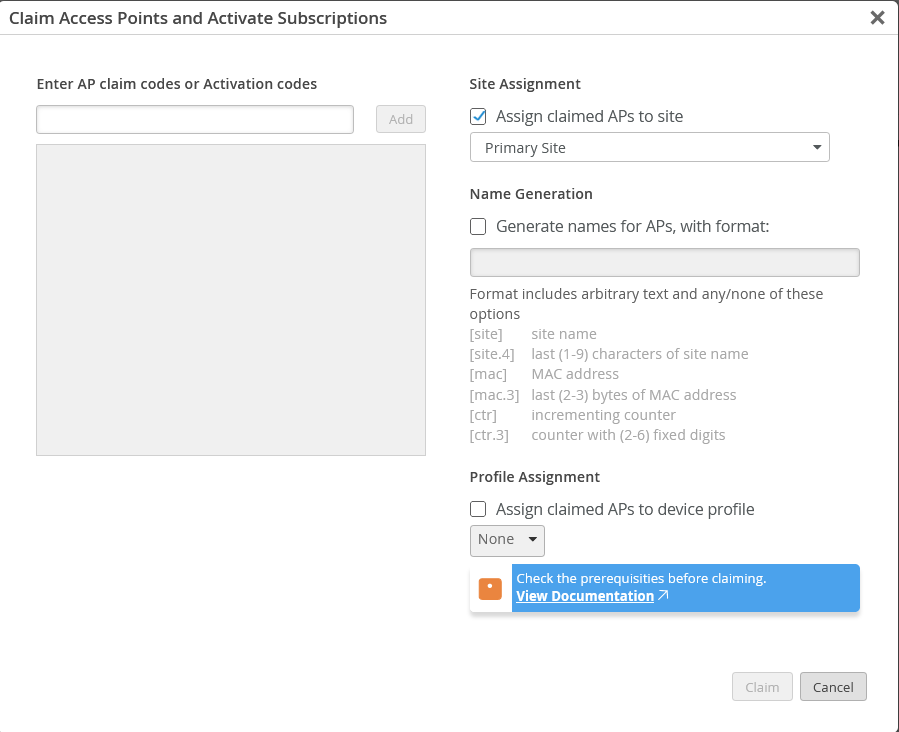Click the name format text field
The width and height of the screenshot is (899, 732).
point(664,263)
